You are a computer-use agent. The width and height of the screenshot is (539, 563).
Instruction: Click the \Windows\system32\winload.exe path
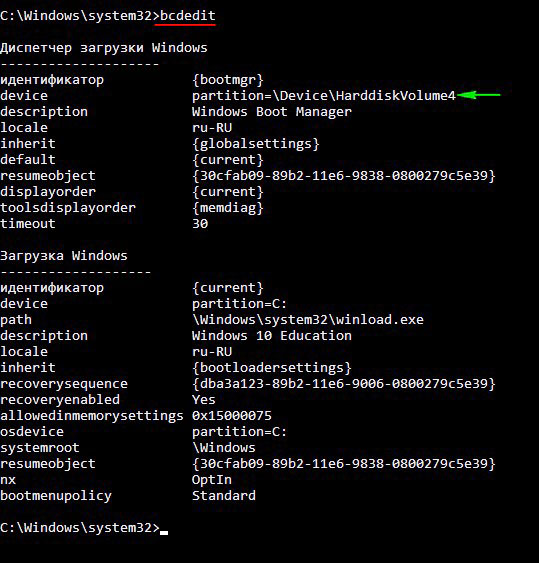click(308, 320)
